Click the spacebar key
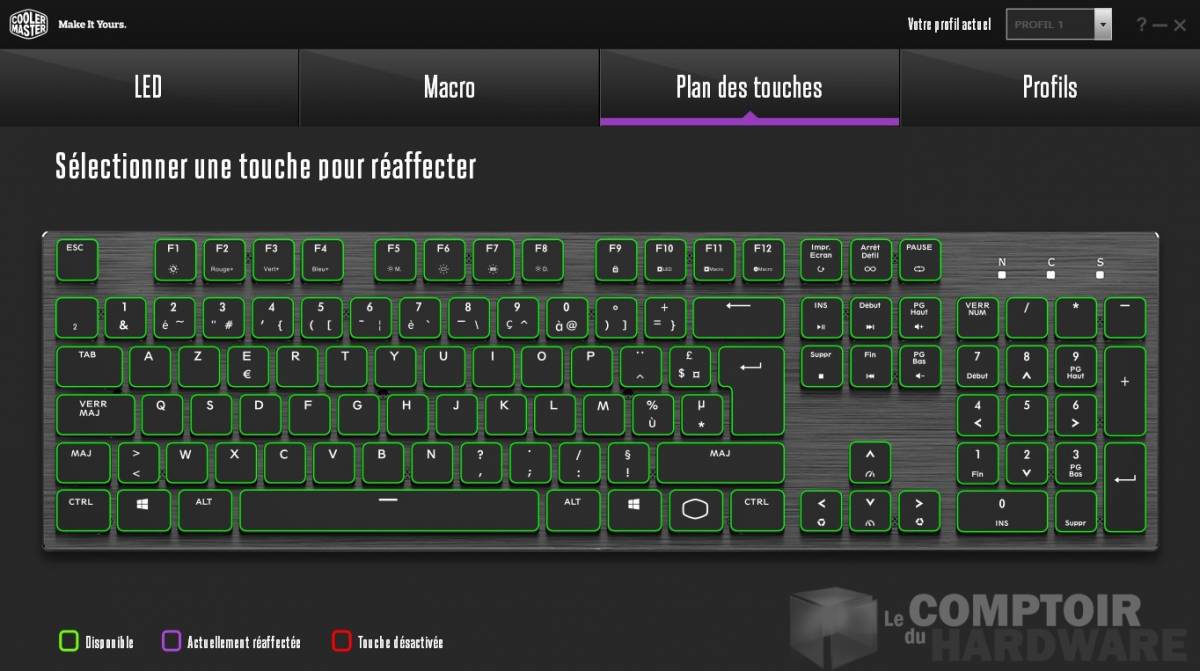Viewport: 1200px width, 671px height. (389, 510)
